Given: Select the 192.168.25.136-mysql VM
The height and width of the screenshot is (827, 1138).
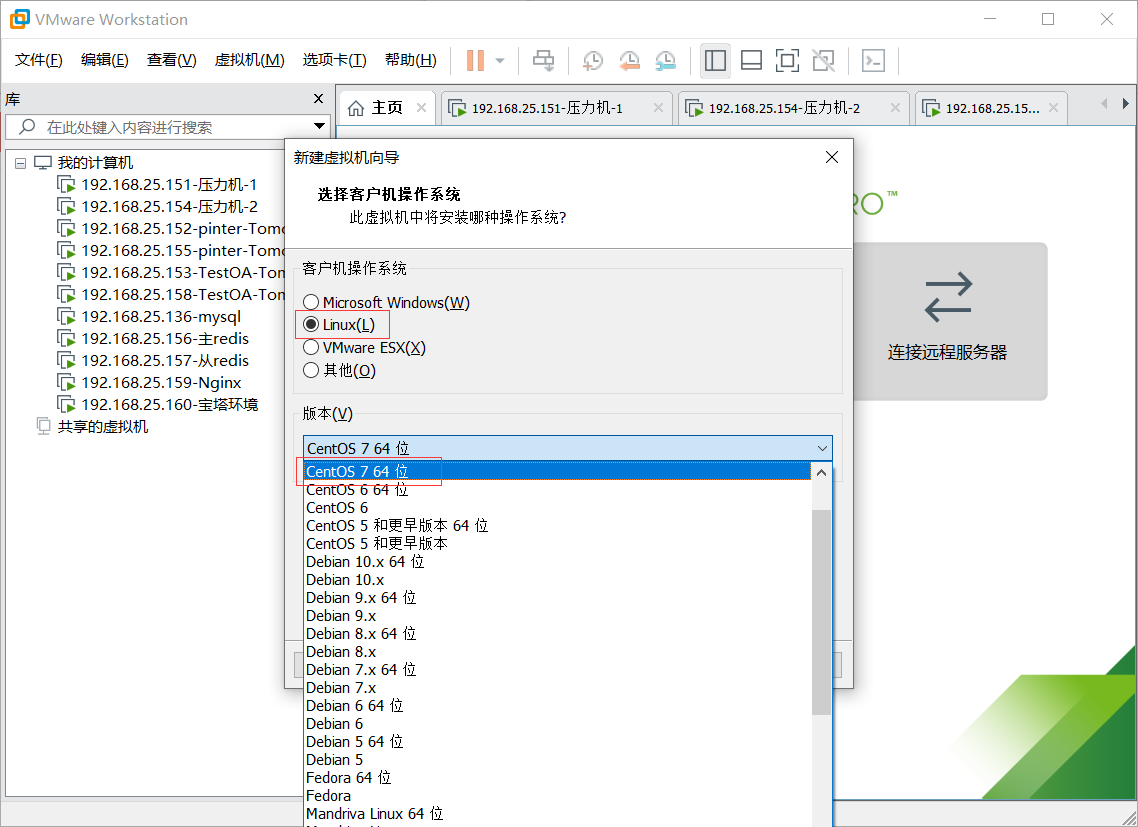Looking at the screenshot, I should [x=149, y=317].
